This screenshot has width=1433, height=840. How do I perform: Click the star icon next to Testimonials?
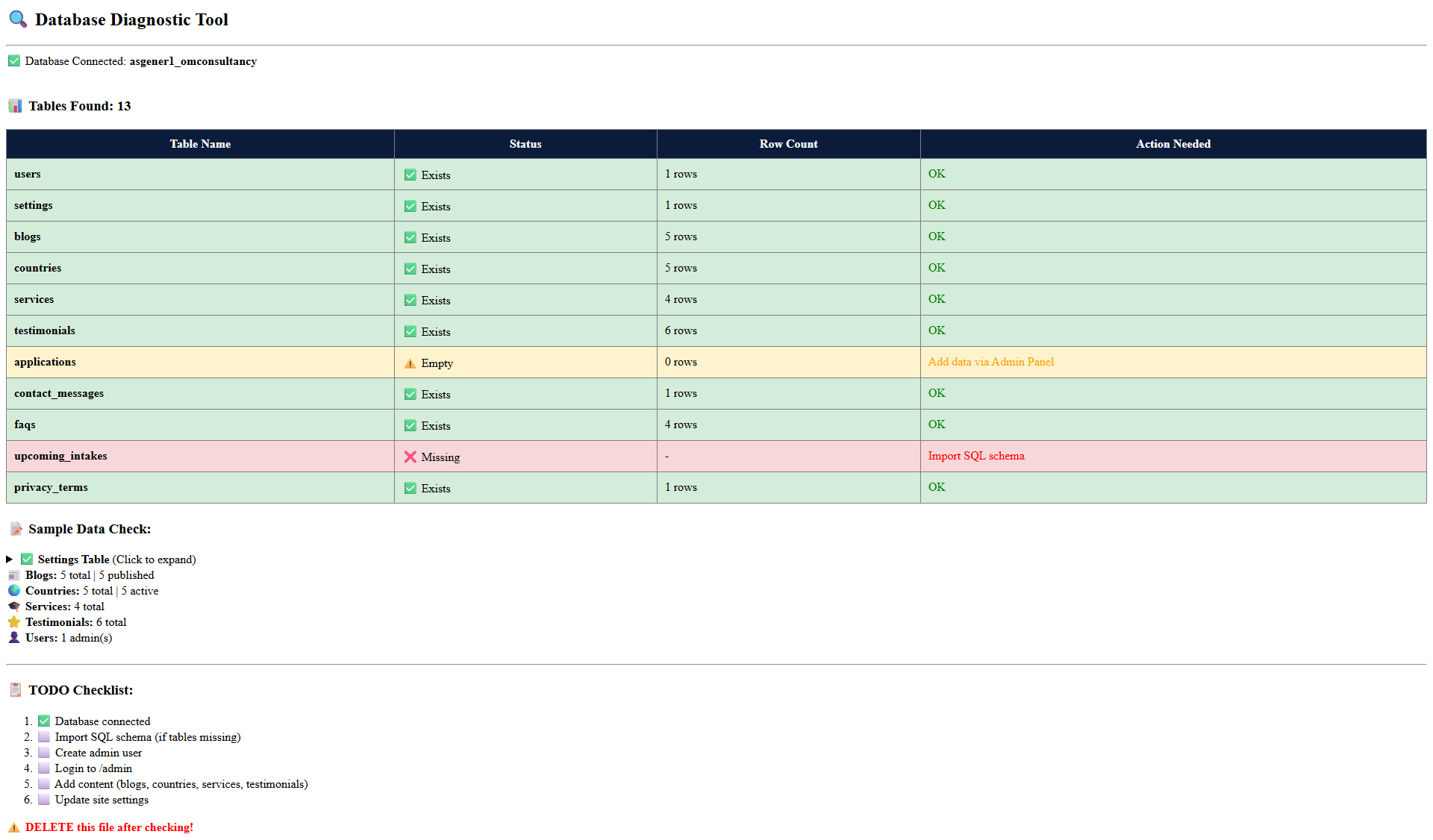(14, 622)
